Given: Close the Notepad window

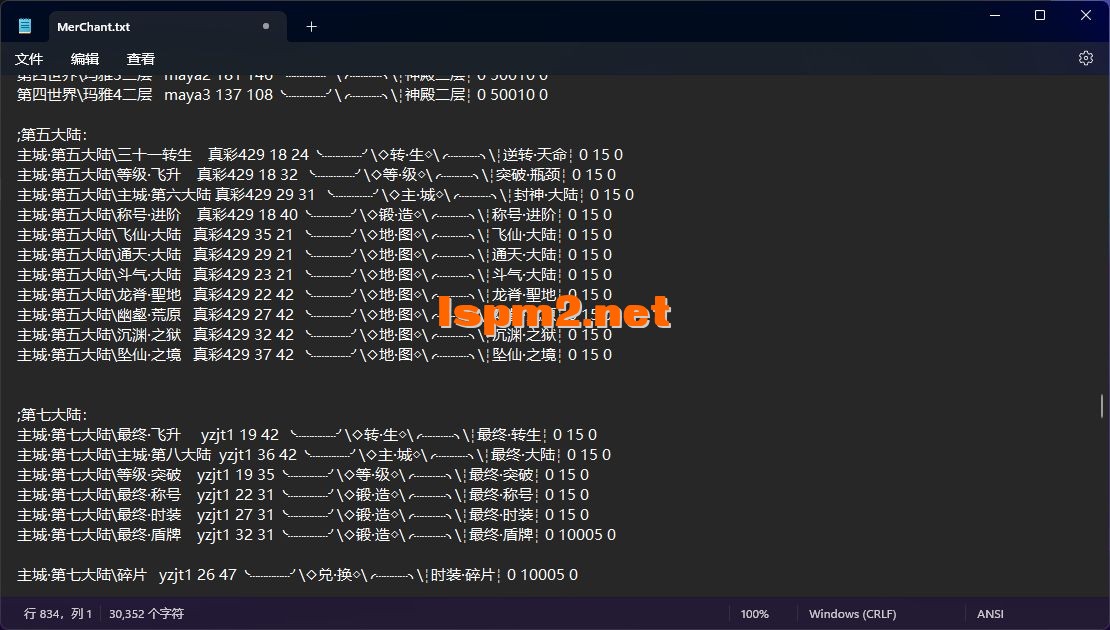Looking at the screenshot, I should (1086, 15).
